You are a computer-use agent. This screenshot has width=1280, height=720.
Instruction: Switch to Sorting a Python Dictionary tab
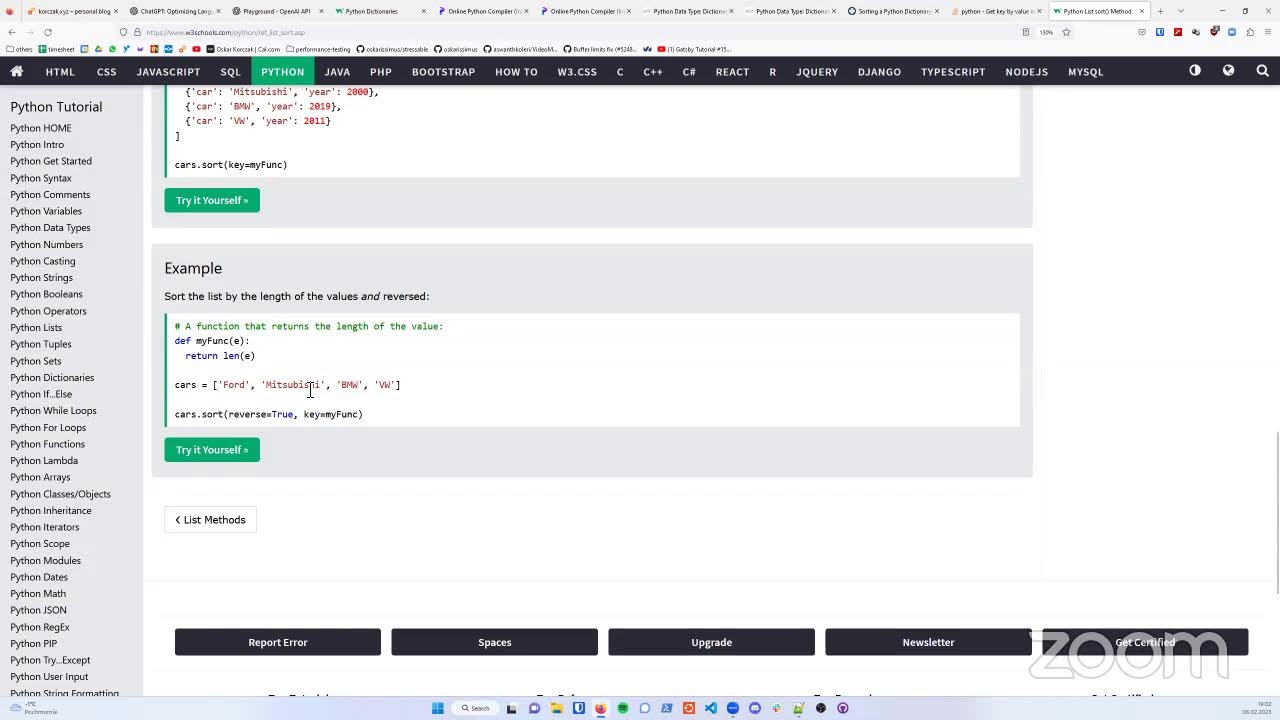tap(895, 11)
